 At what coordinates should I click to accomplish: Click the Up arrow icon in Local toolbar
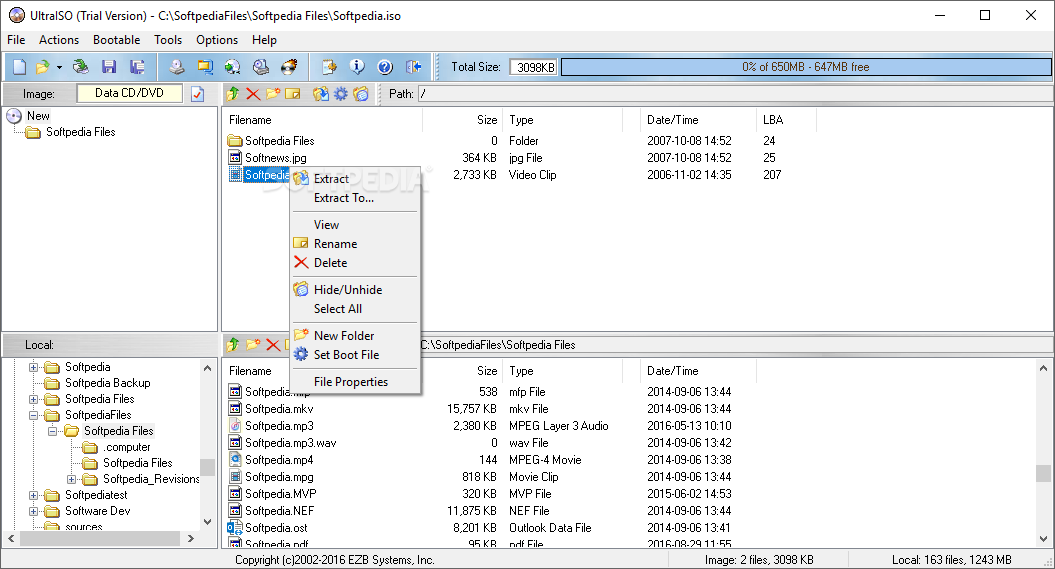click(x=233, y=344)
